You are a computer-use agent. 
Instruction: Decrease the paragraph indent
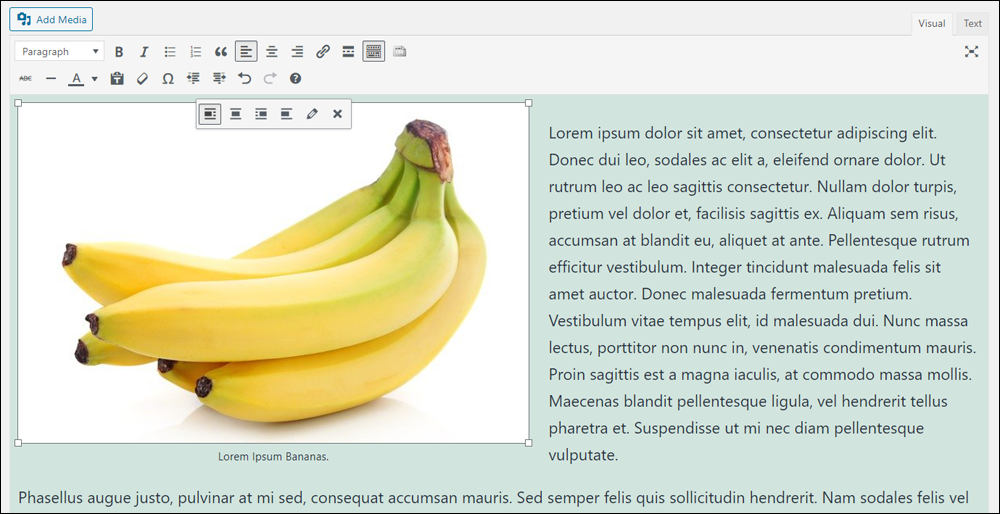pos(193,78)
